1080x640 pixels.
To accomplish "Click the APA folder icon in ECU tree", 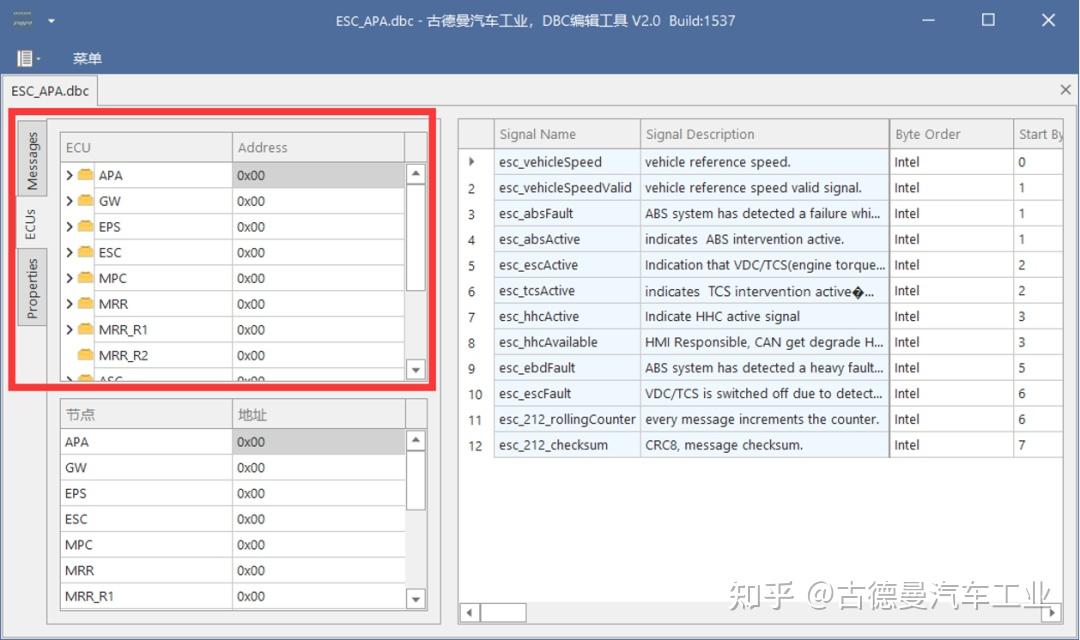I will click(x=84, y=174).
